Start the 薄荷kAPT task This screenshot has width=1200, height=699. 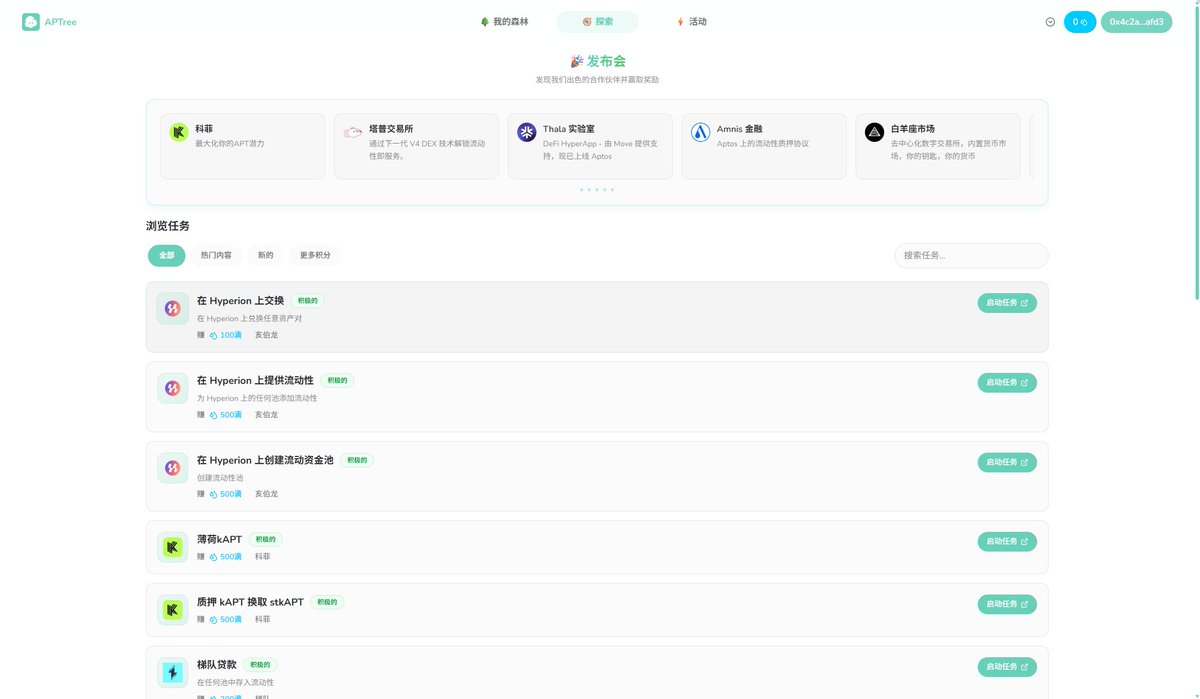click(x=1007, y=542)
